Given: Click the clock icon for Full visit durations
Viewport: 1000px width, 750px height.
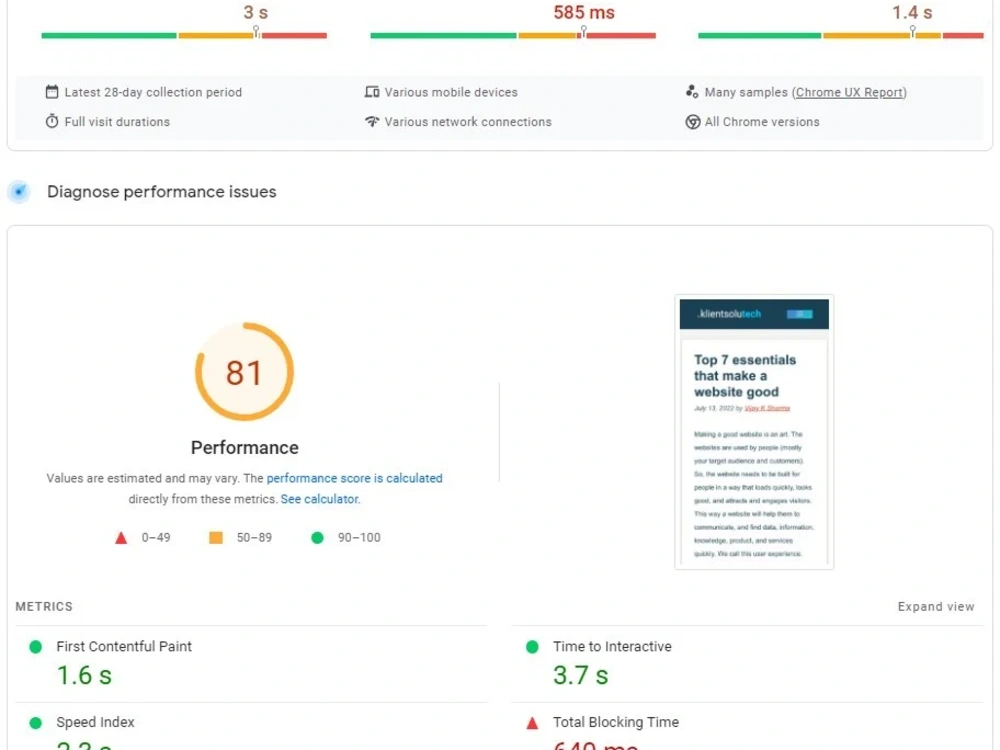Looking at the screenshot, I should click(x=51, y=121).
